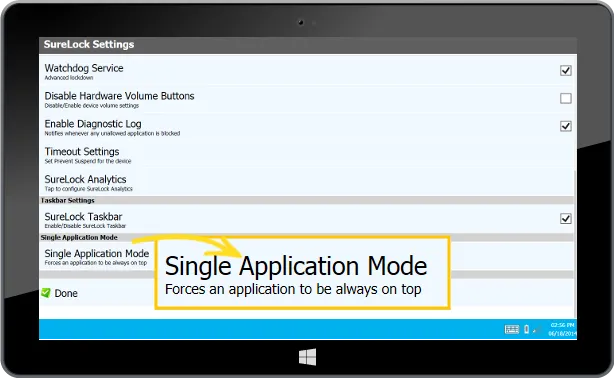Image resolution: width=614 pixels, height=378 pixels.
Task: Click the SureLock Settings title bar
Action: pos(308,45)
